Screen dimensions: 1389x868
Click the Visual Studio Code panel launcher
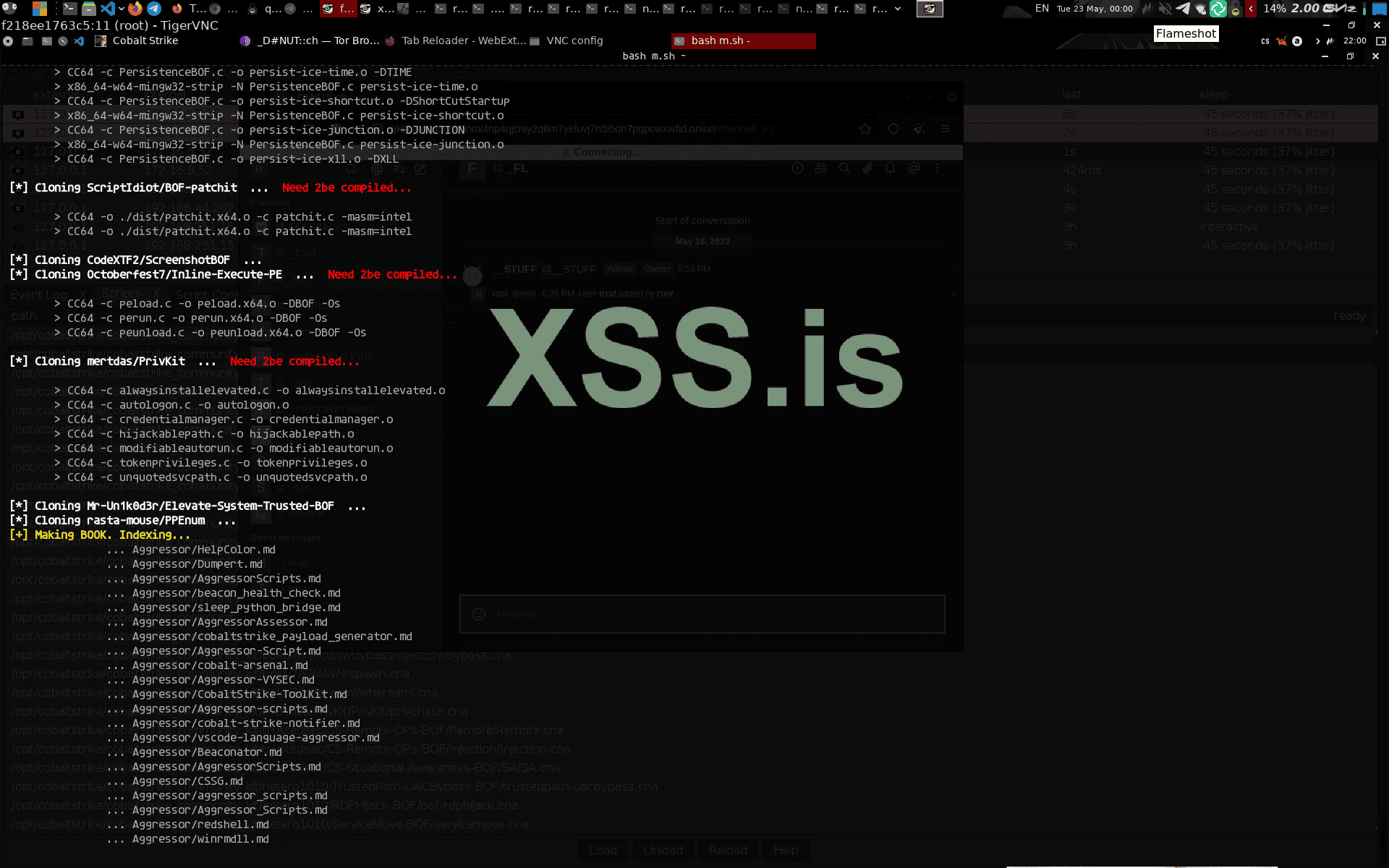[106, 9]
